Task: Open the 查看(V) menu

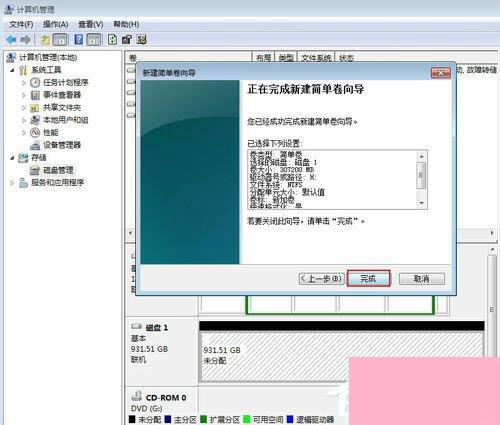Action: (91, 24)
